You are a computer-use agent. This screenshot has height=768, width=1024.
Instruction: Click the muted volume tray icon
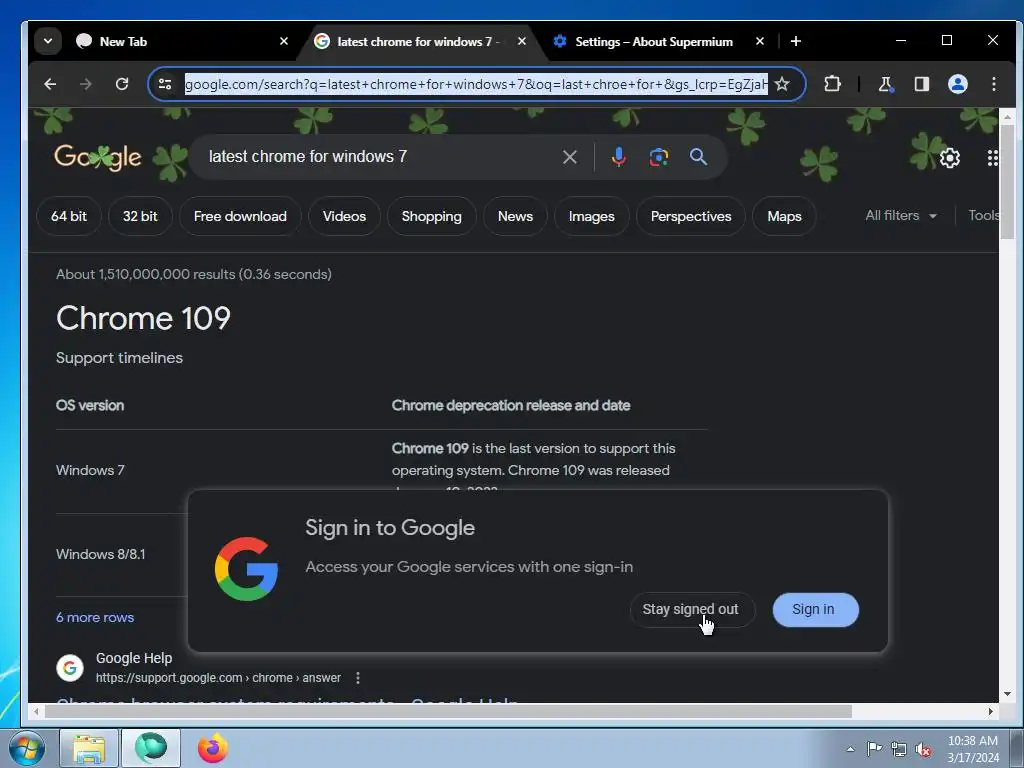(x=923, y=749)
